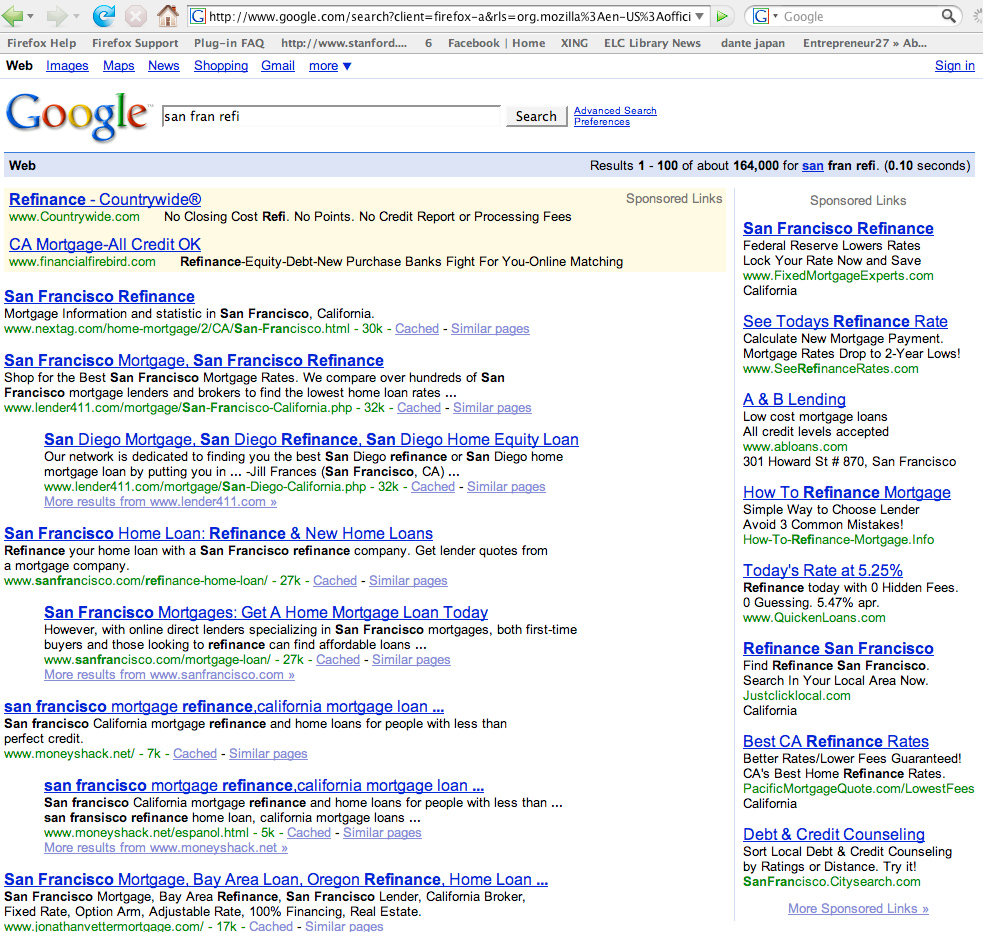Open Refinance San Francisco sidebar ad
The width and height of the screenshot is (983, 932).
(x=838, y=648)
